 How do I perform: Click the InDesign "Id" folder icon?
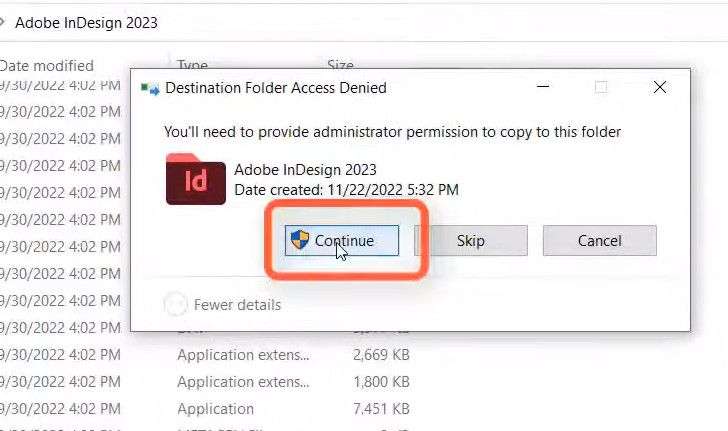coord(195,180)
